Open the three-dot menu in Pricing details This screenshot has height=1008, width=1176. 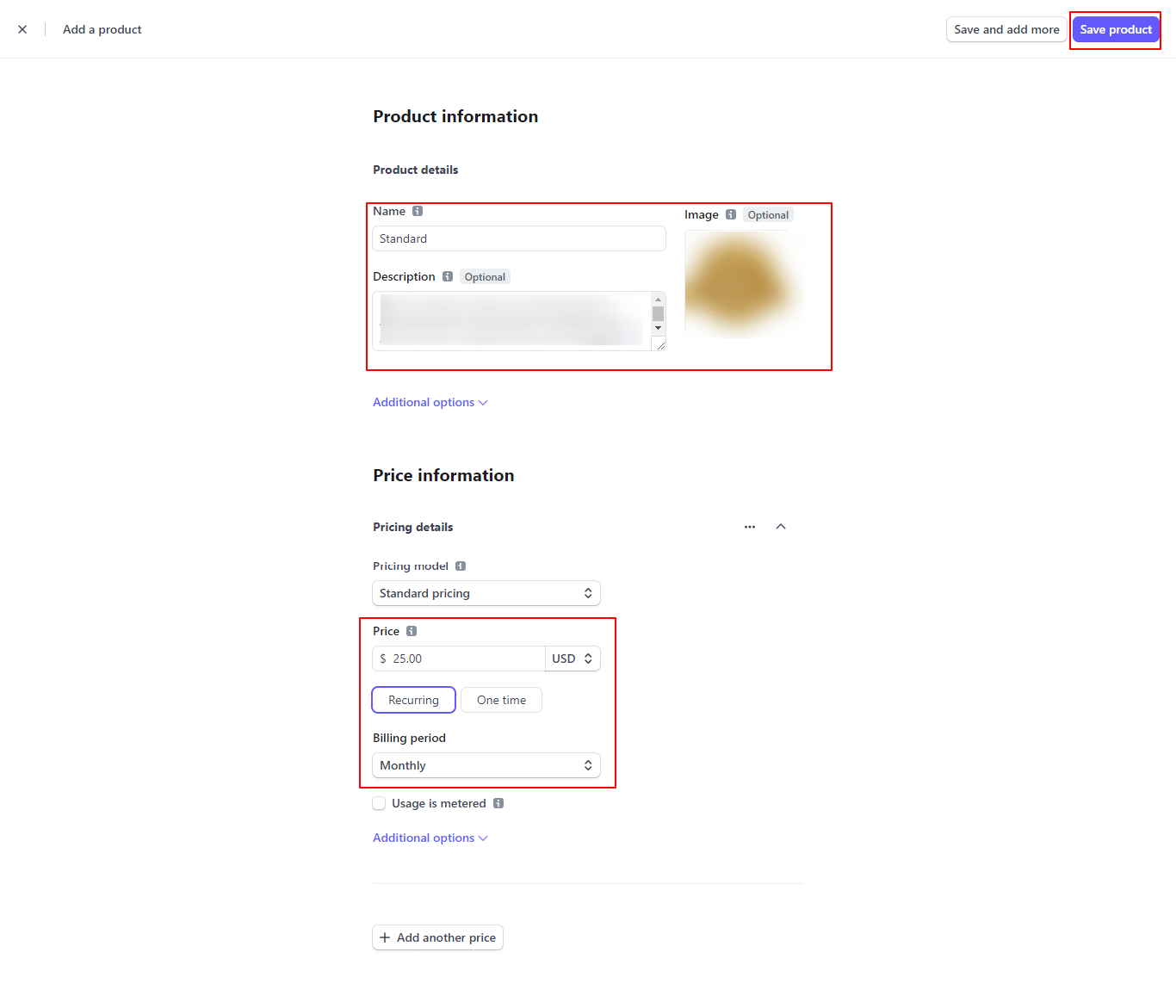click(x=750, y=527)
